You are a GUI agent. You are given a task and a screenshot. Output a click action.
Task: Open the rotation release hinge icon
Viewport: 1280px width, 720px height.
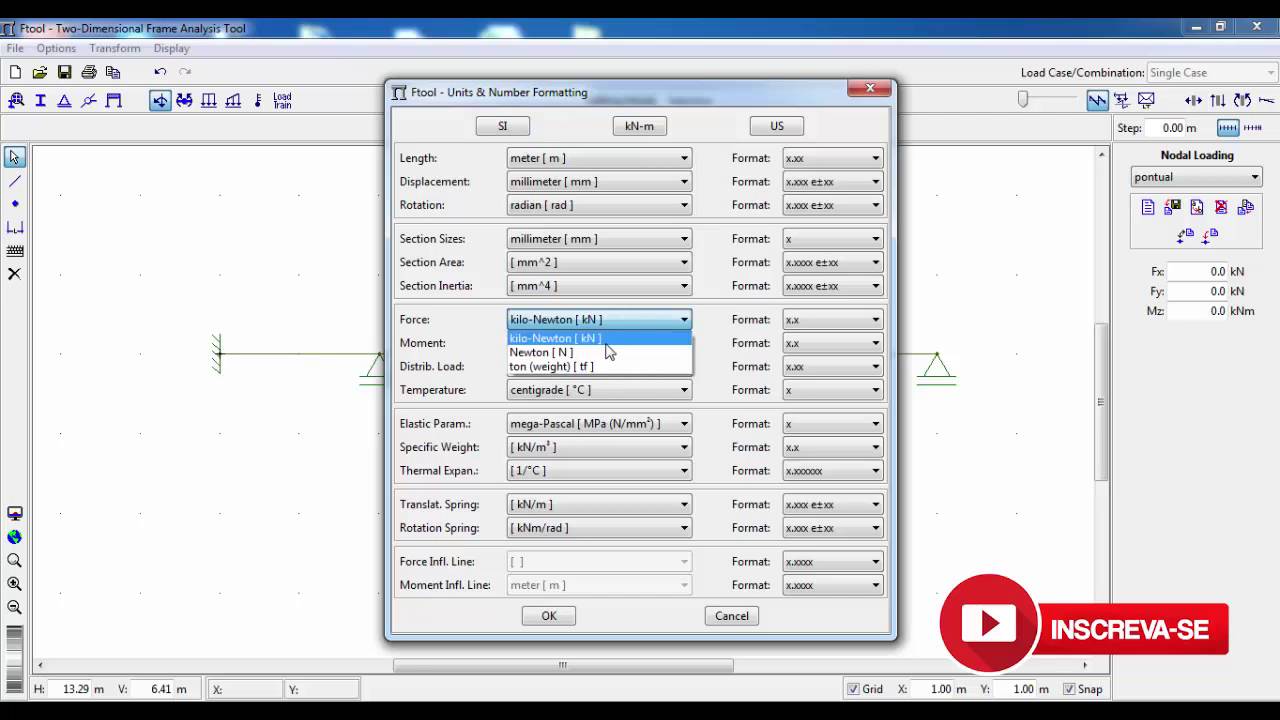pos(89,100)
